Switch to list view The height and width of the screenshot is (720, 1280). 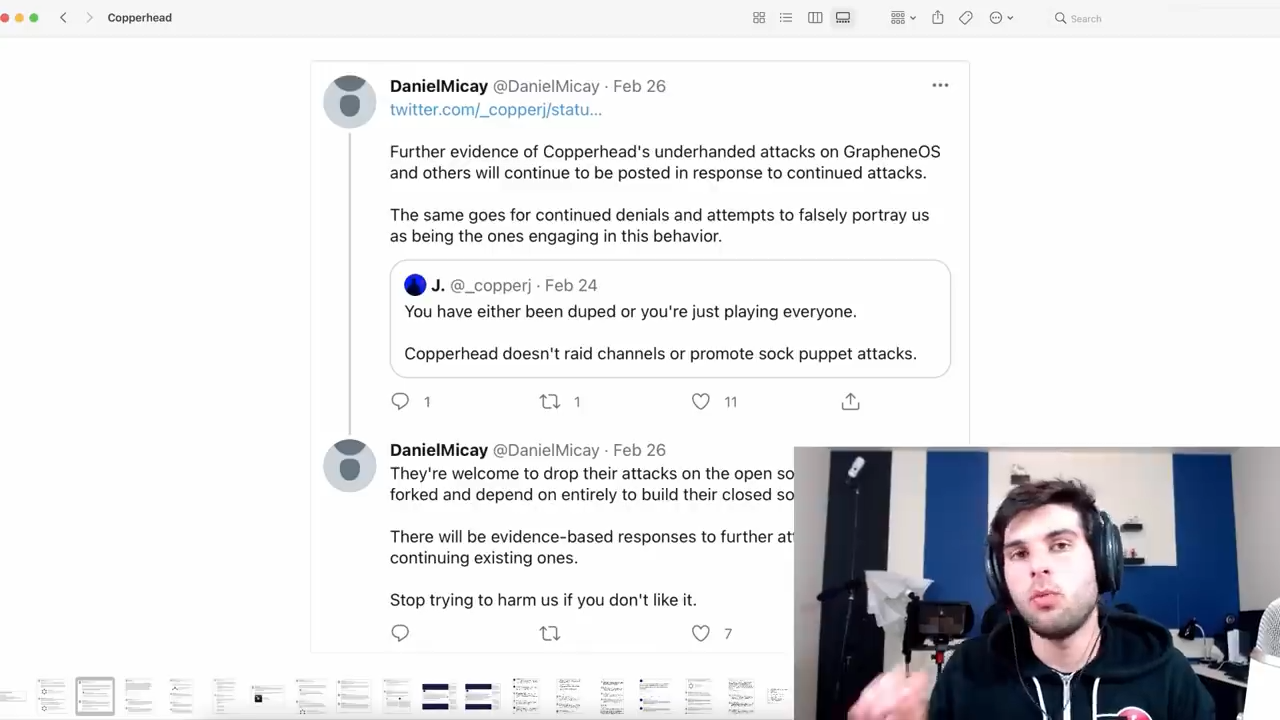(x=786, y=18)
